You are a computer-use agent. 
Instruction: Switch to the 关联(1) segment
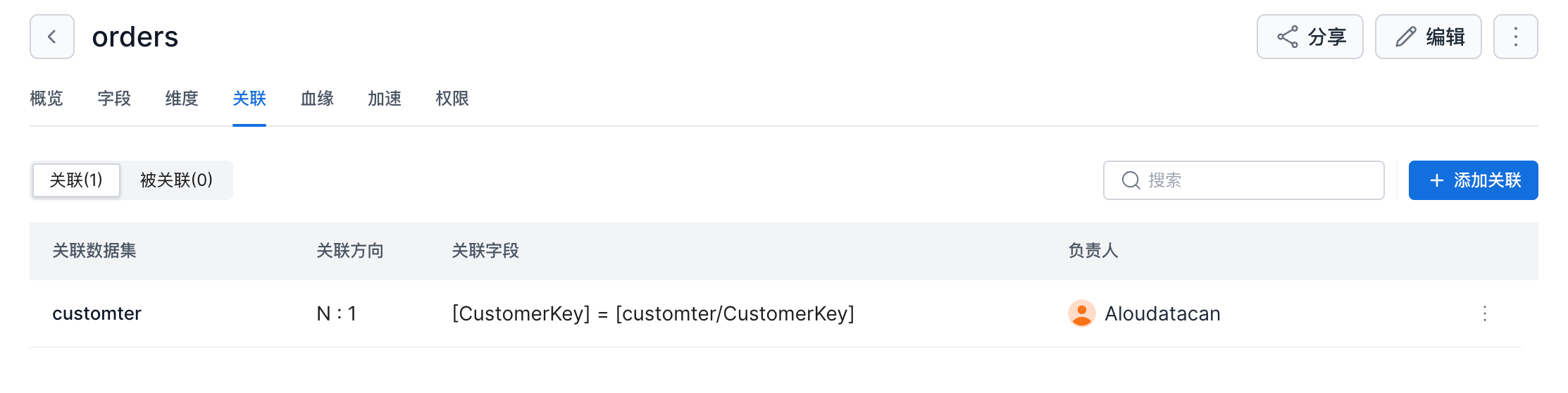[76, 180]
